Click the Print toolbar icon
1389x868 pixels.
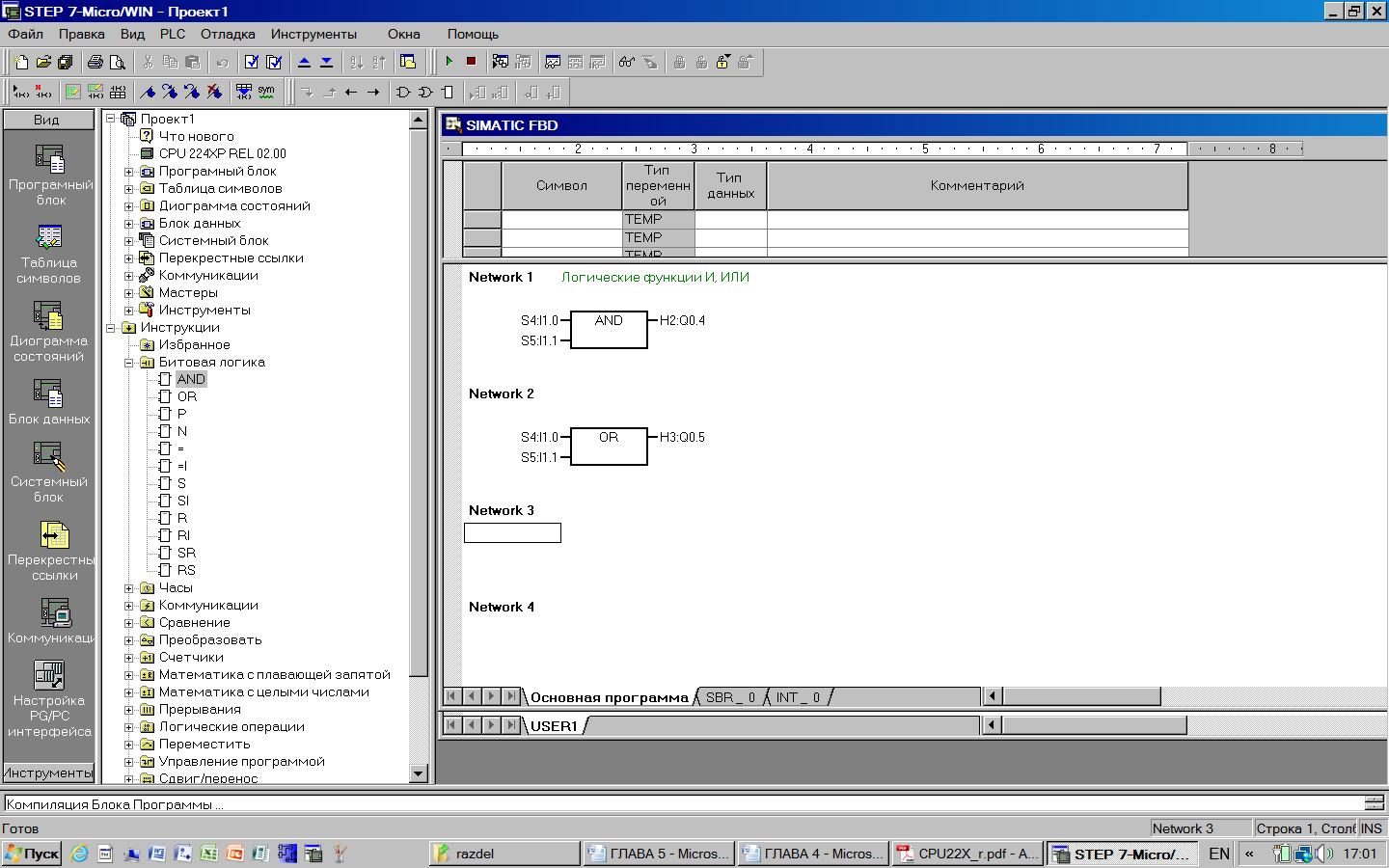[x=95, y=62]
